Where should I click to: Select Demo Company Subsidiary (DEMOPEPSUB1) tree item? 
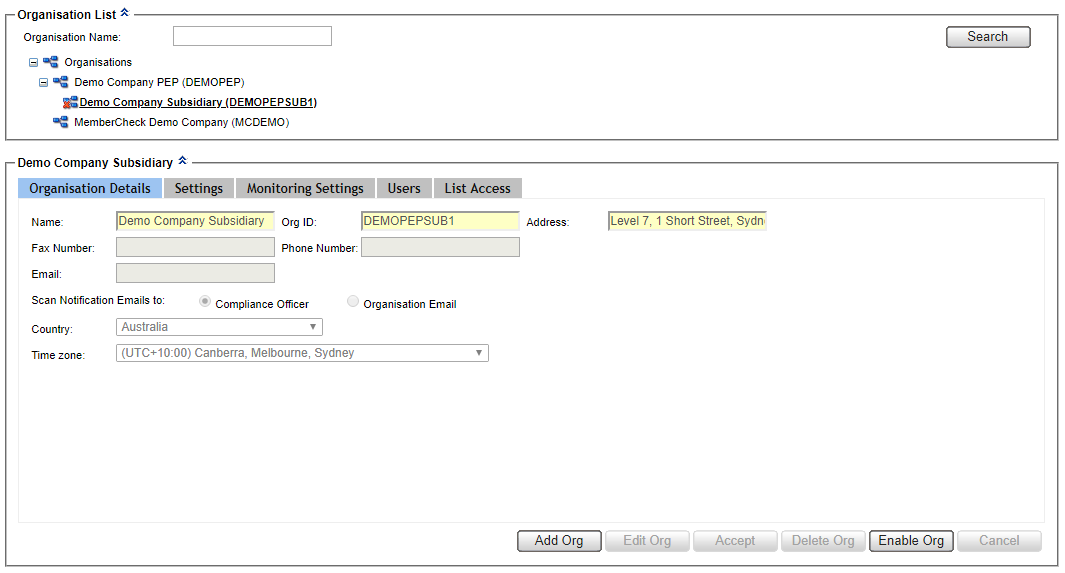tap(198, 103)
